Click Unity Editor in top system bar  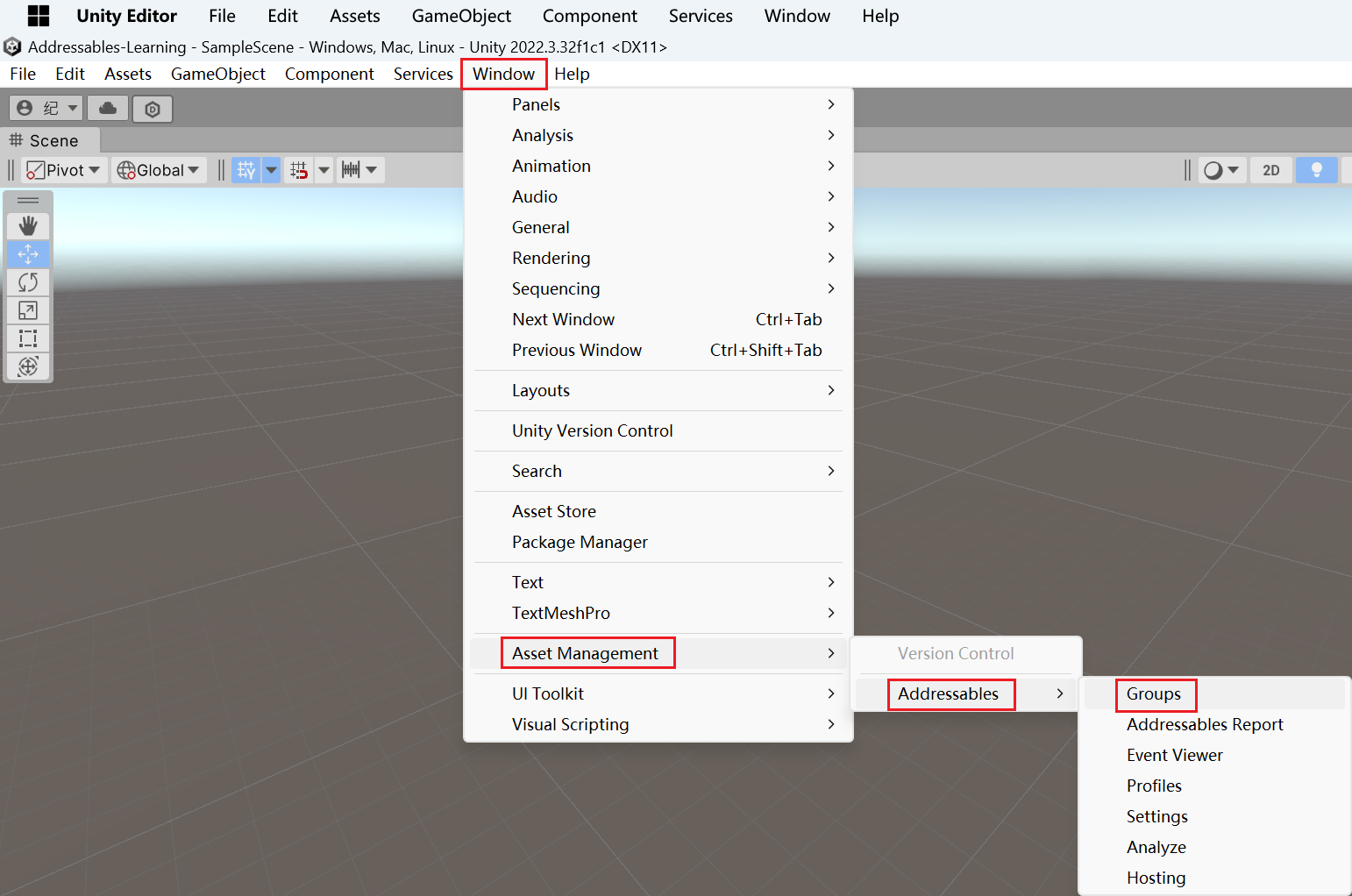coord(127,16)
